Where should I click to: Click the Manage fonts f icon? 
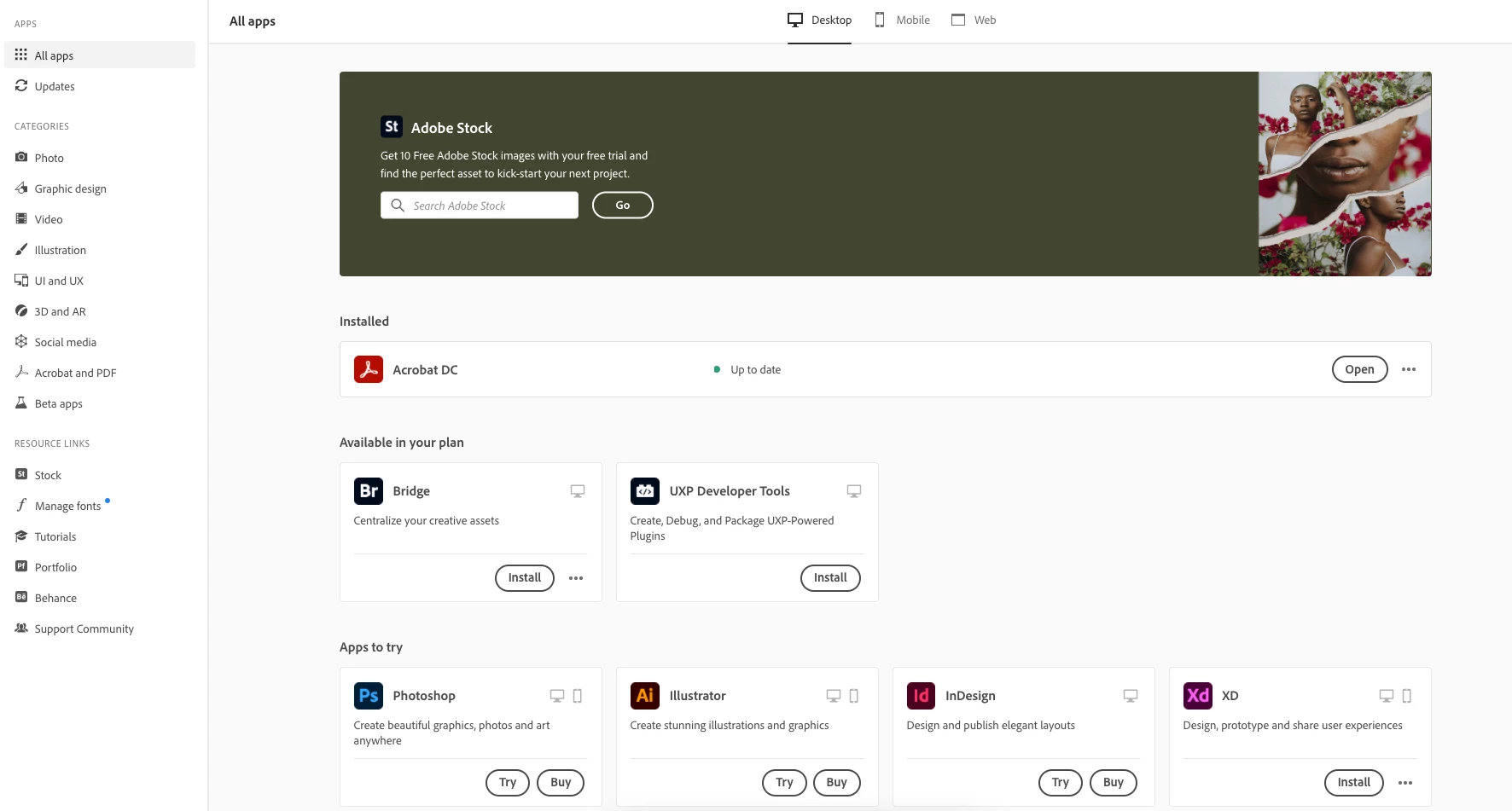21,505
